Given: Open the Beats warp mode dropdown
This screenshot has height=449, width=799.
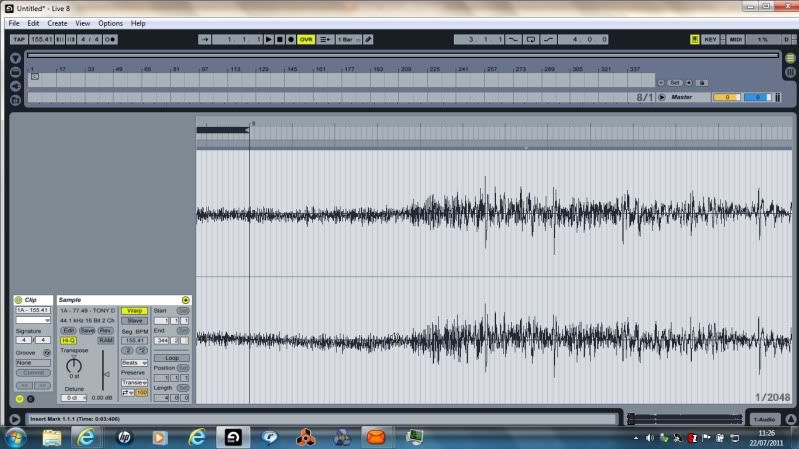Looking at the screenshot, I should coord(134,362).
